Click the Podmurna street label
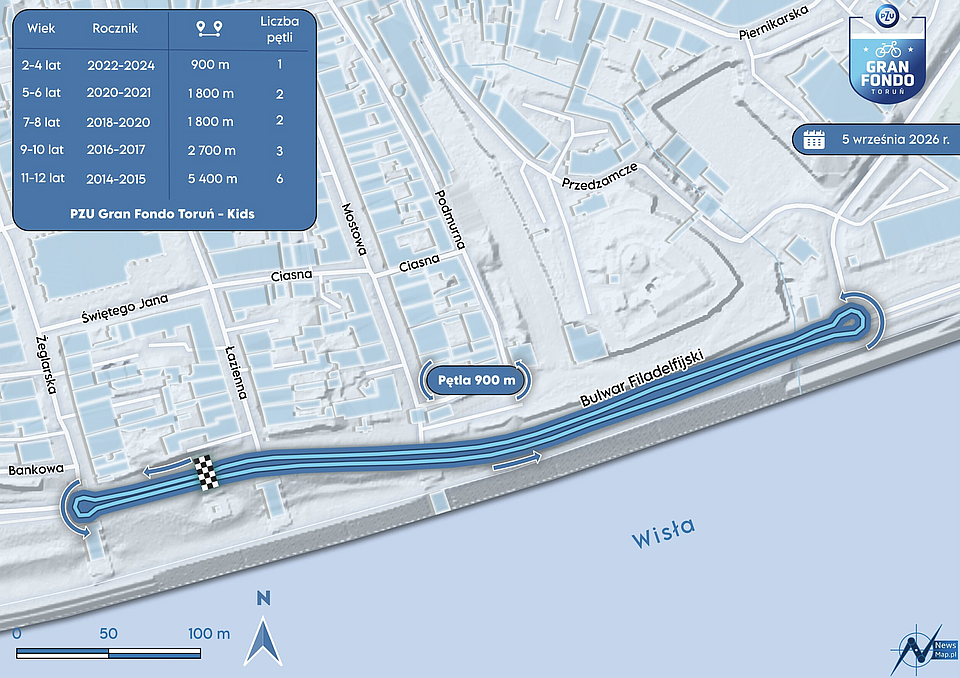The height and width of the screenshot is (678, 960). coord(450,219)
